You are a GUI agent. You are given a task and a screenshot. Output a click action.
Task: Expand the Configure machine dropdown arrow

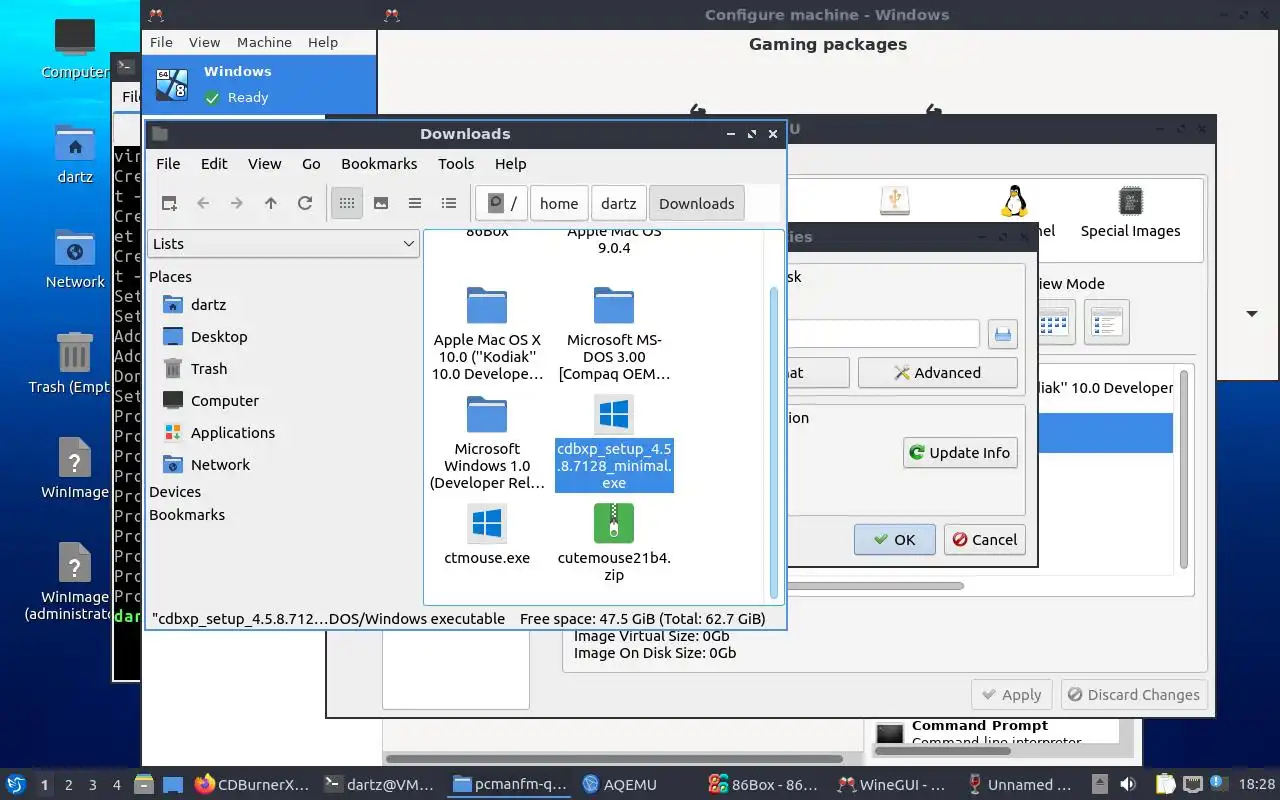coord(1251,314)
